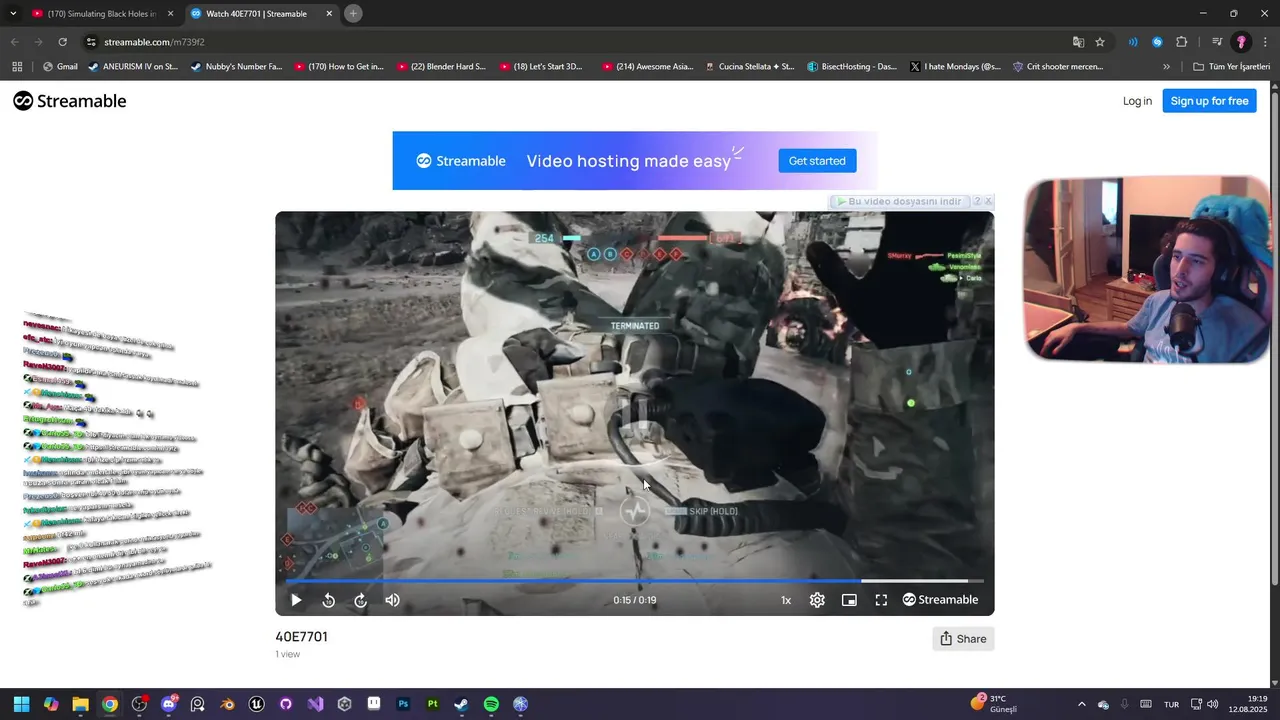
Task: Open the Apps grid shortcut
Action: click(17, 67)
